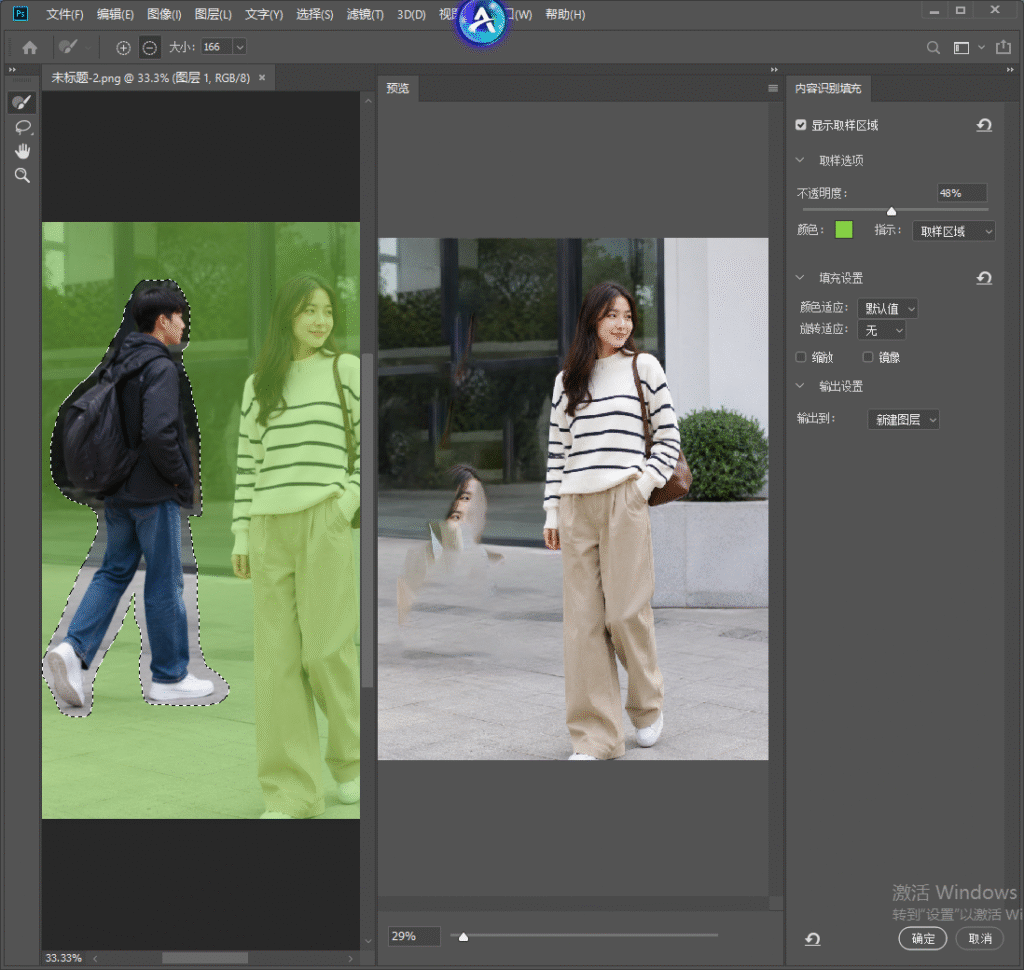1024x970 pixels.
Task: Open the 帮助(H) menu
Action: coord(565,14)
